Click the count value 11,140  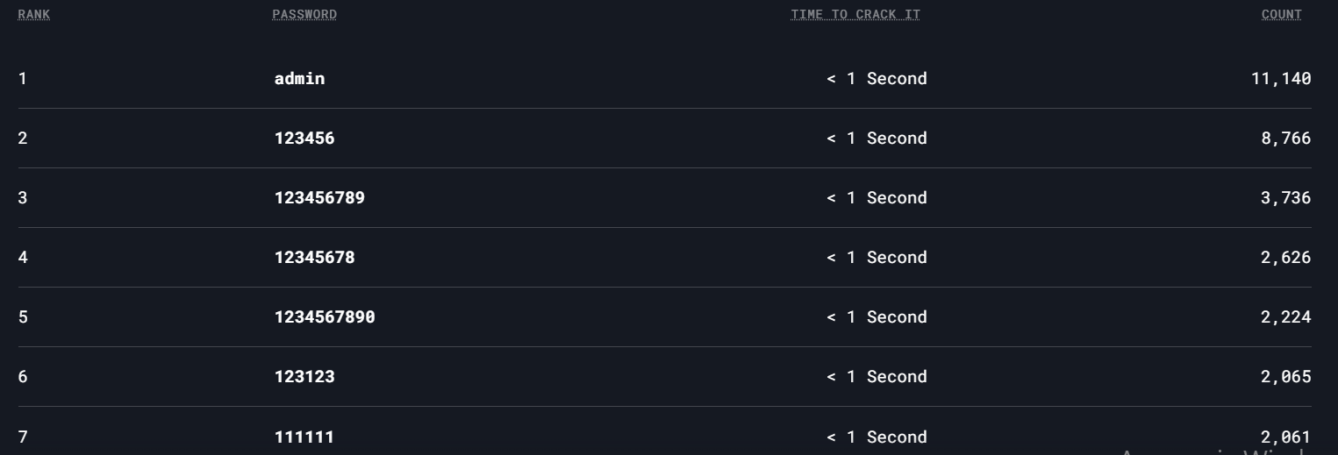[1280, 79]
